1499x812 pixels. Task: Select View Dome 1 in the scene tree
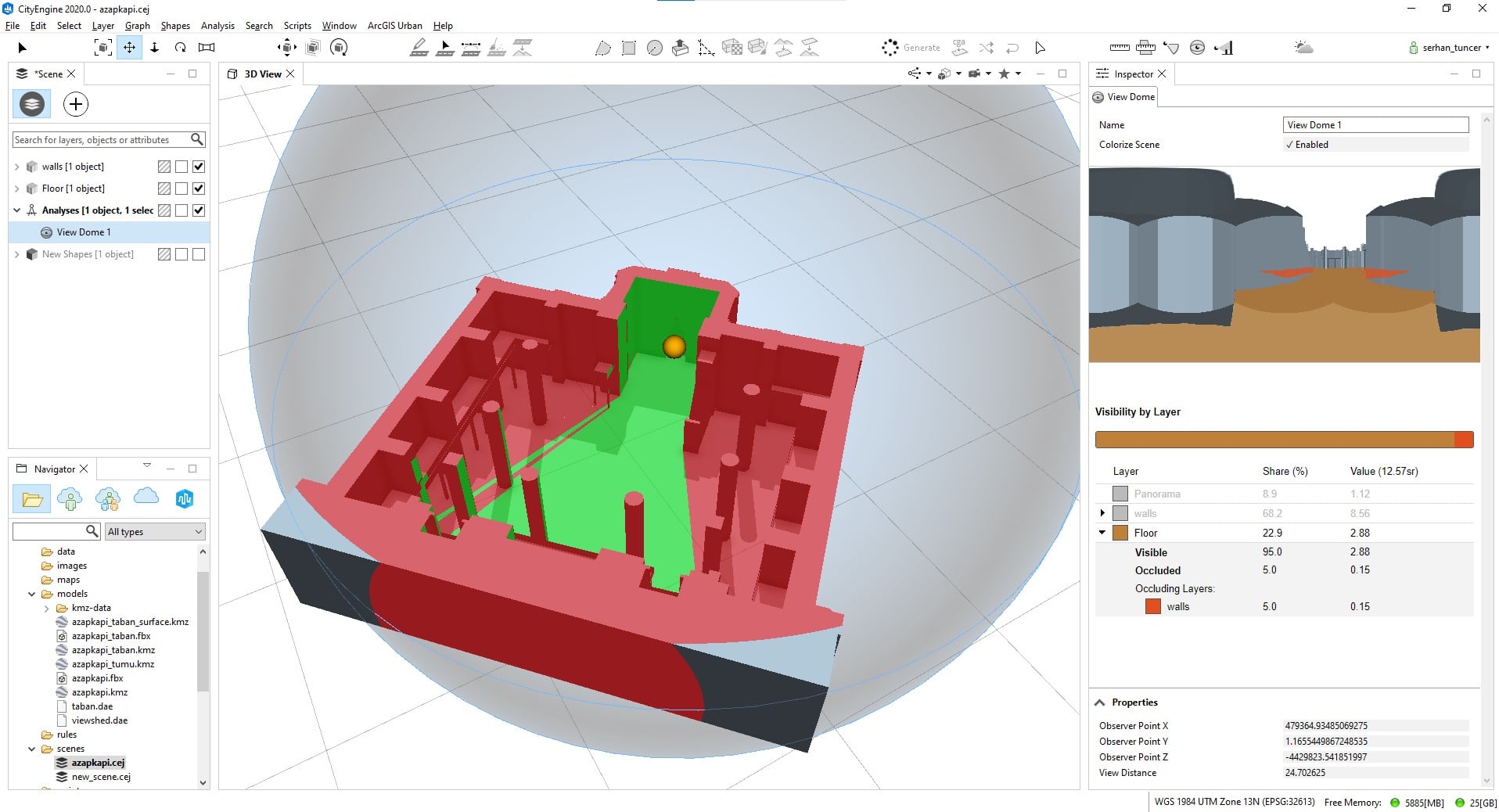(x=84, y=232)
